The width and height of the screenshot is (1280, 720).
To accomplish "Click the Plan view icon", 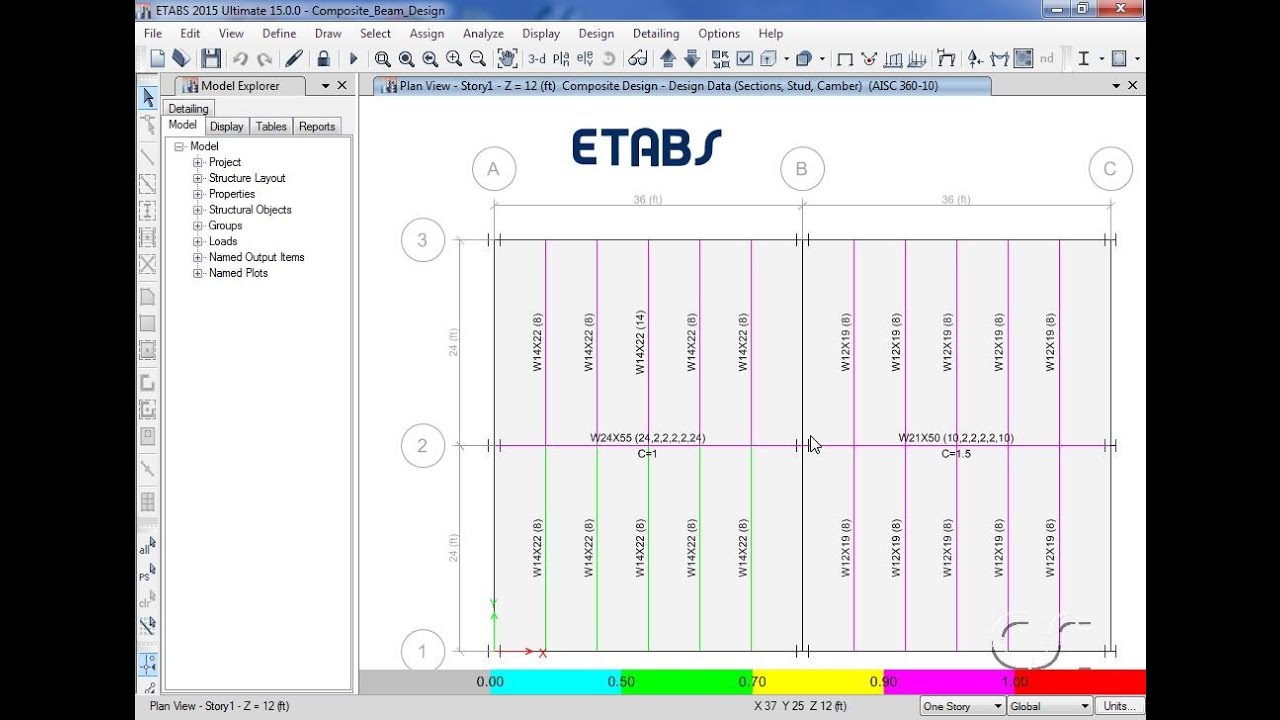I will tap(561, 59).
